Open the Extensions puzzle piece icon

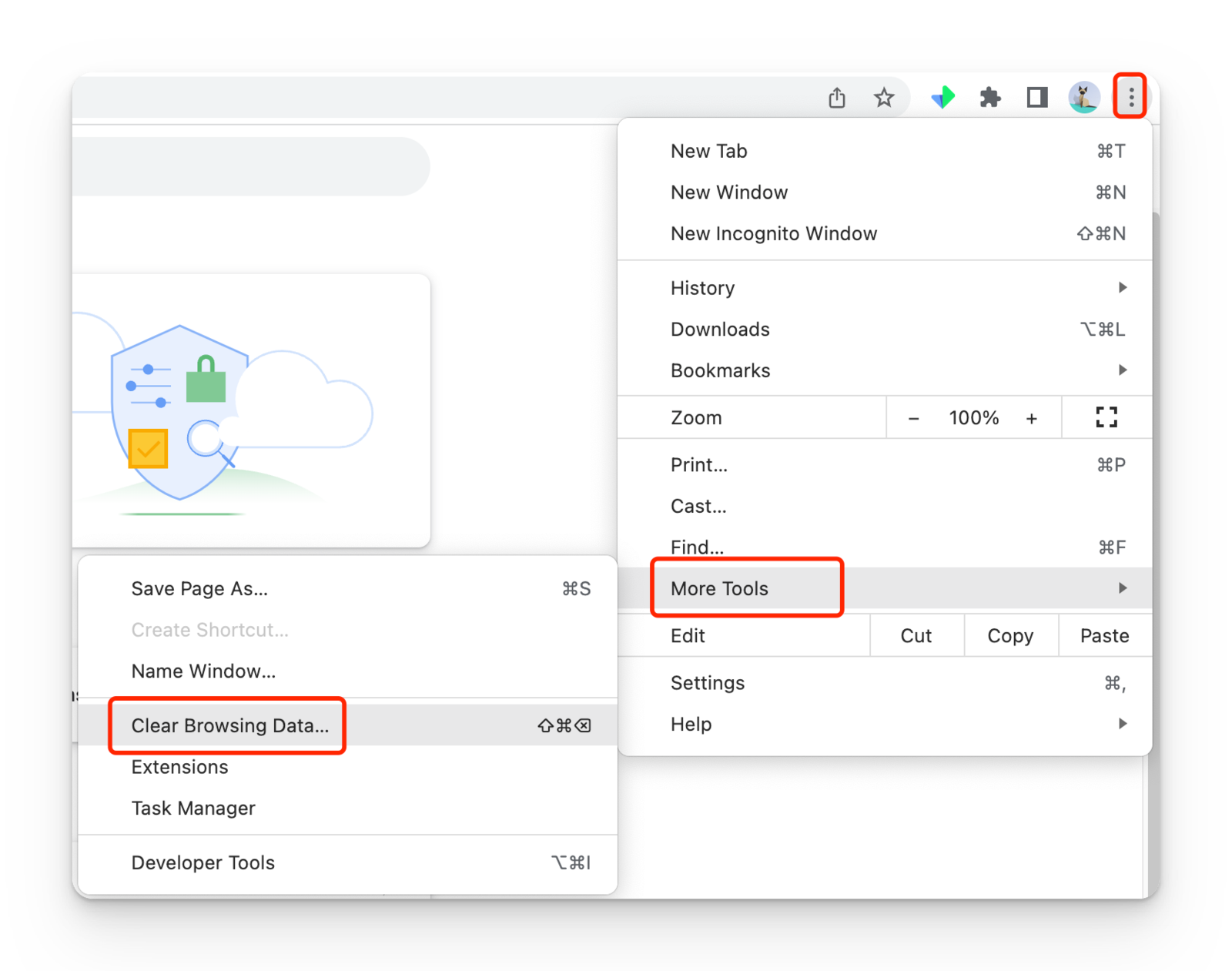tap(989, 97)
